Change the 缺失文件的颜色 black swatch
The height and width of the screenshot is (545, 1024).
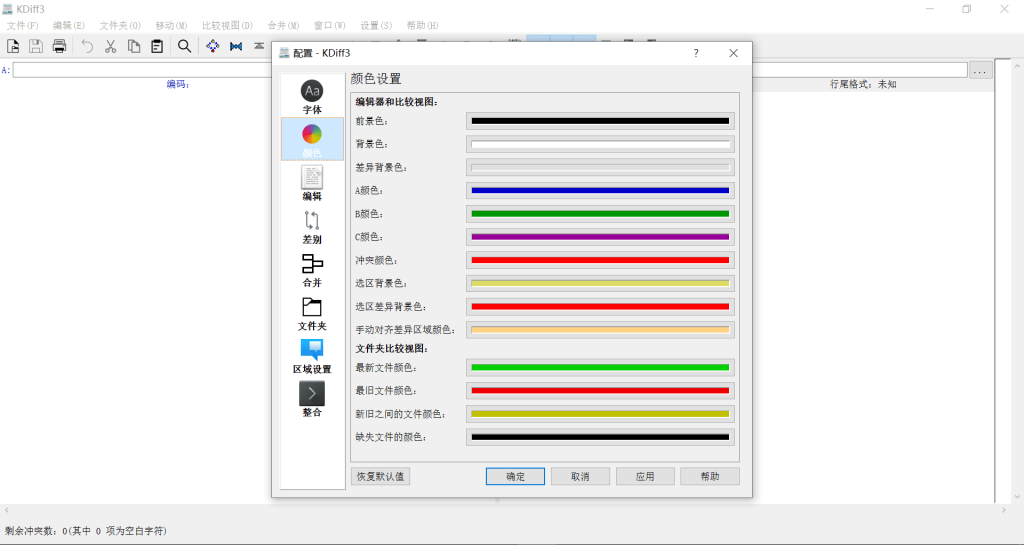click(x=600, y=437)
